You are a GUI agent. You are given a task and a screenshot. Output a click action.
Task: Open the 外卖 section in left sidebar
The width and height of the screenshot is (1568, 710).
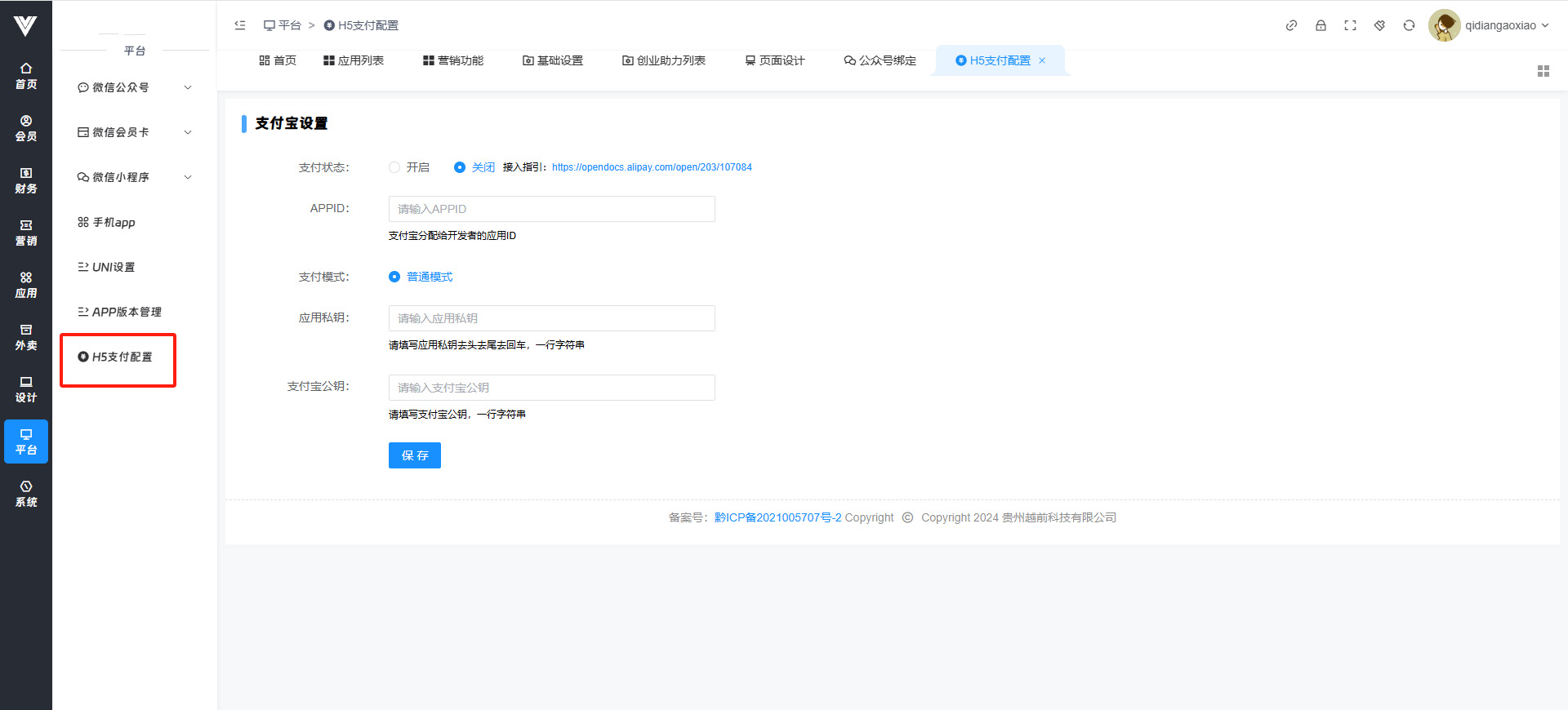(26, 337)
